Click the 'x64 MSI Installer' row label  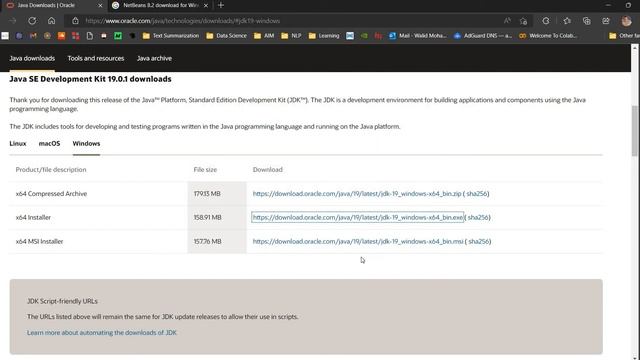pos(40,242)
